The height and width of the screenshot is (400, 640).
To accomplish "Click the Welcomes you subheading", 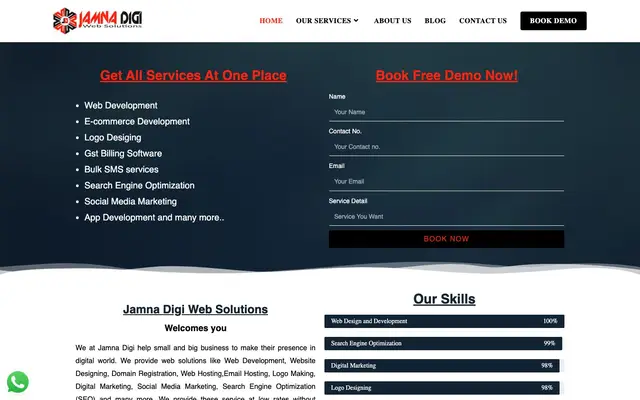I will tap(196, 328).
